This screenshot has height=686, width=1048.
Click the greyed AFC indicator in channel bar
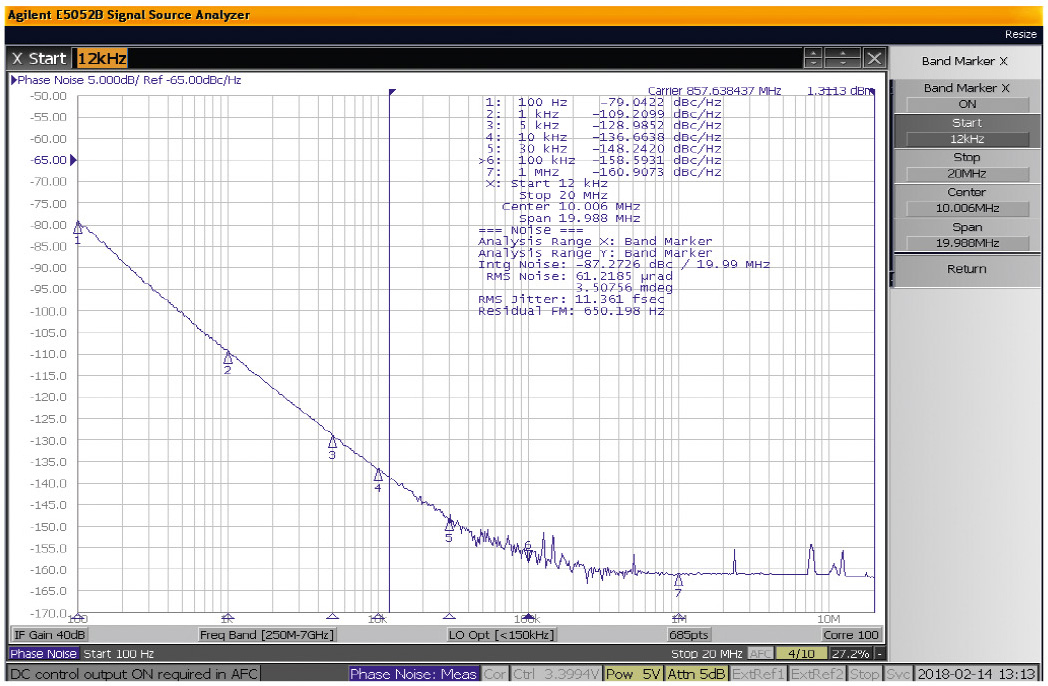tap(760, 654)
